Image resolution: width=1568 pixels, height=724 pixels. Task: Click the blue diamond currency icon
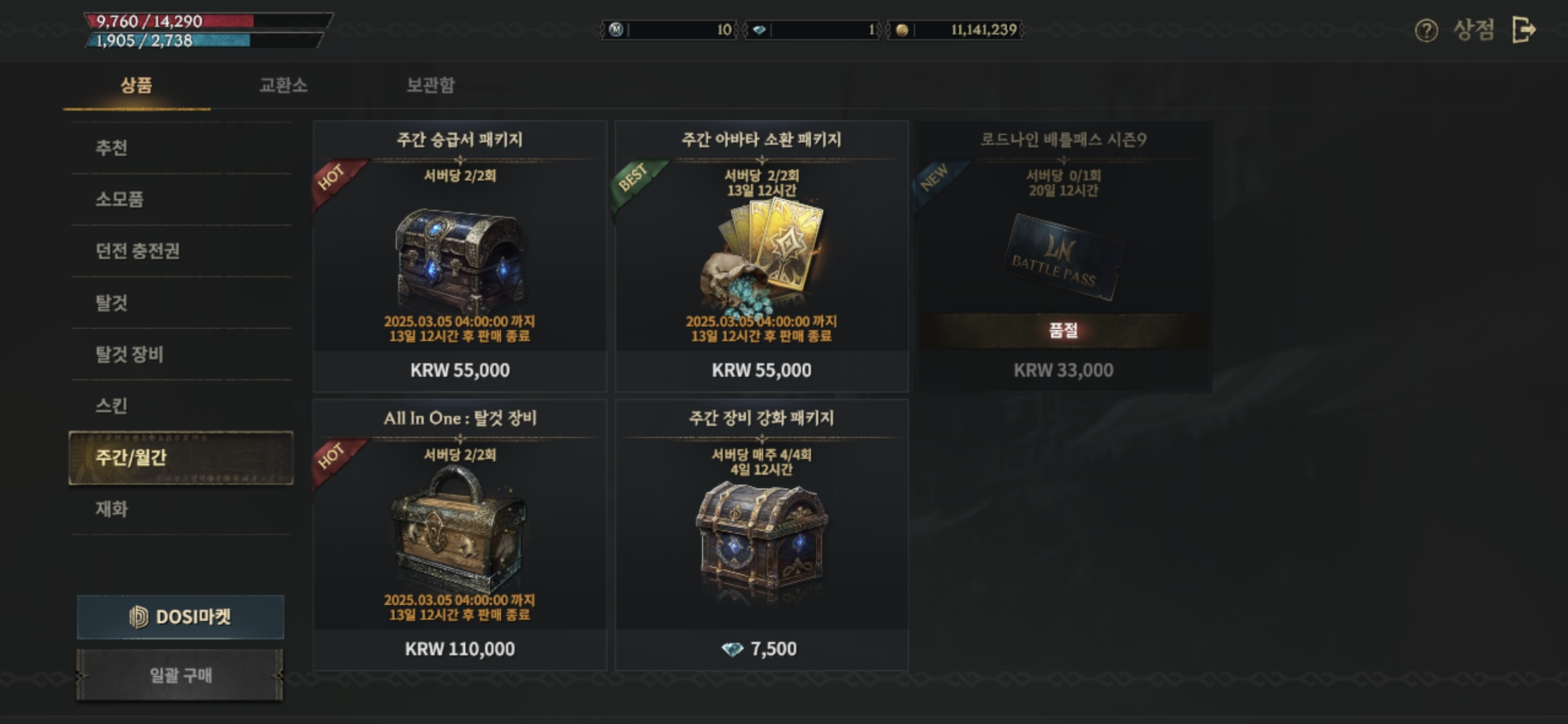(x=759, y=30)
